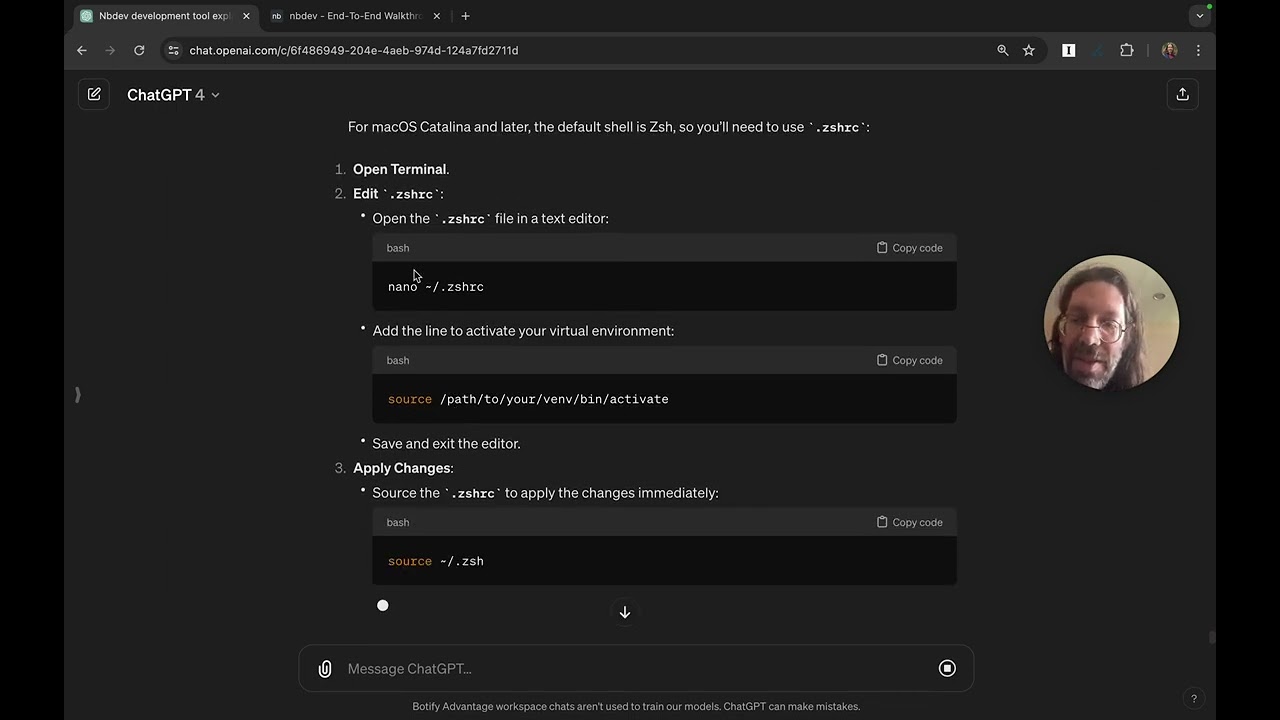Image resolution: width=1280 pixels, height=720 pixels.
Task: Reload the current page
Action: (139, 50)
